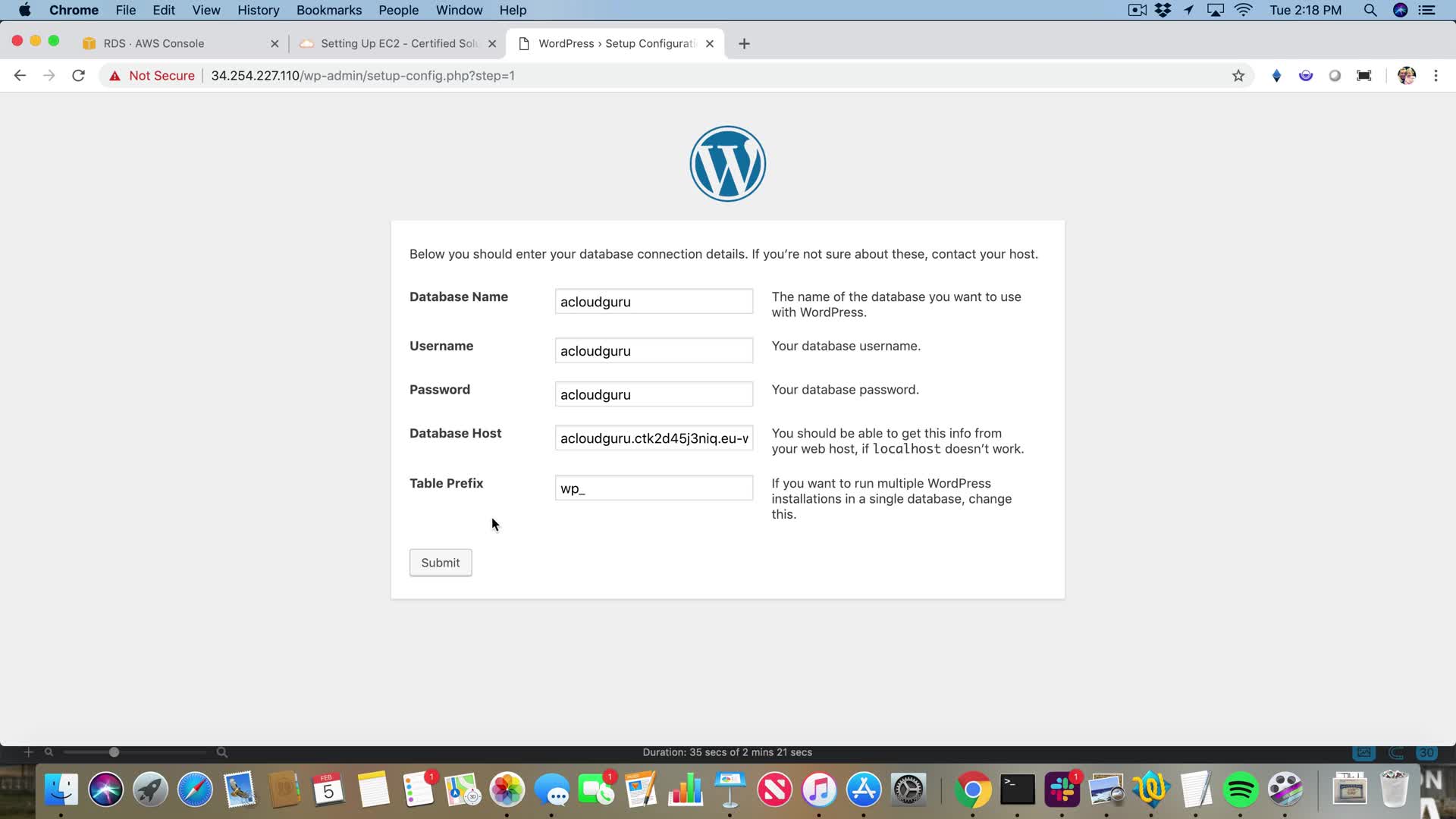Open Spotify from the dock
Image resolution: width=1456 pixels, height=819 pixels.
pyautogui.click(x=1241, y=790)
